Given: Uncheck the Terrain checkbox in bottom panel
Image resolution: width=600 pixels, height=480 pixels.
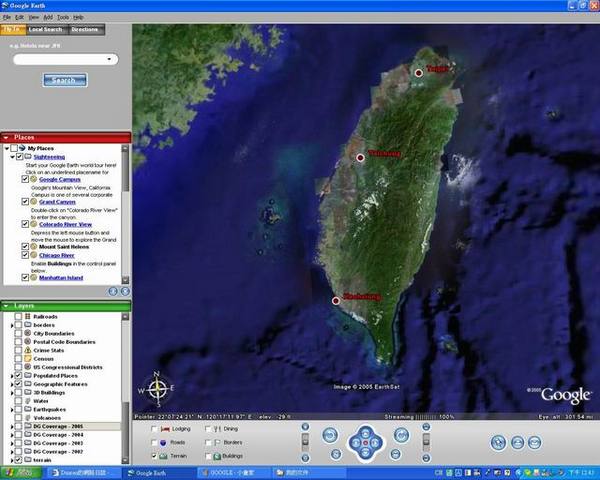Looking at the screenshot, I should 154,456.
